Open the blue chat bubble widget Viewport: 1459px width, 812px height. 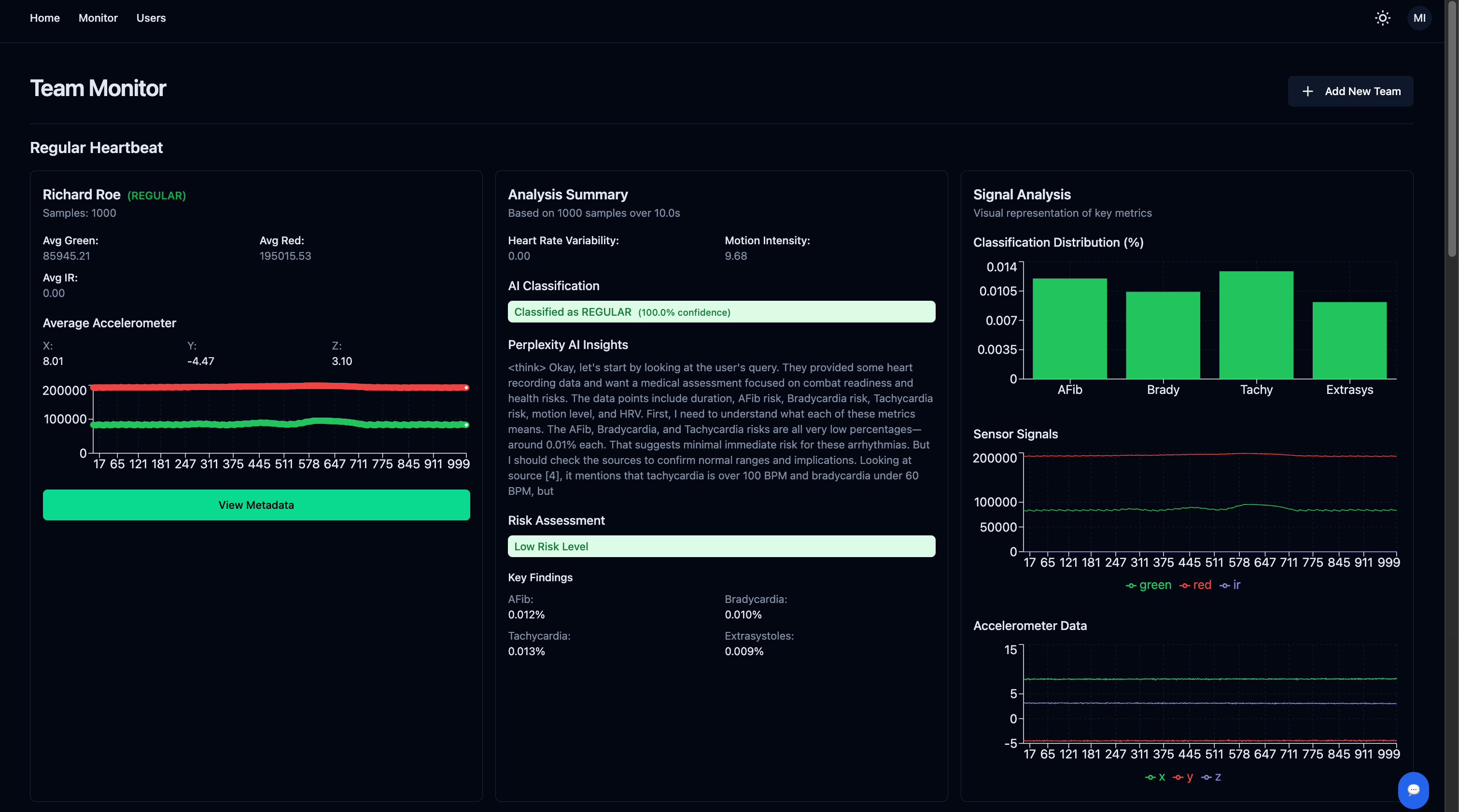pos(1413,789)
